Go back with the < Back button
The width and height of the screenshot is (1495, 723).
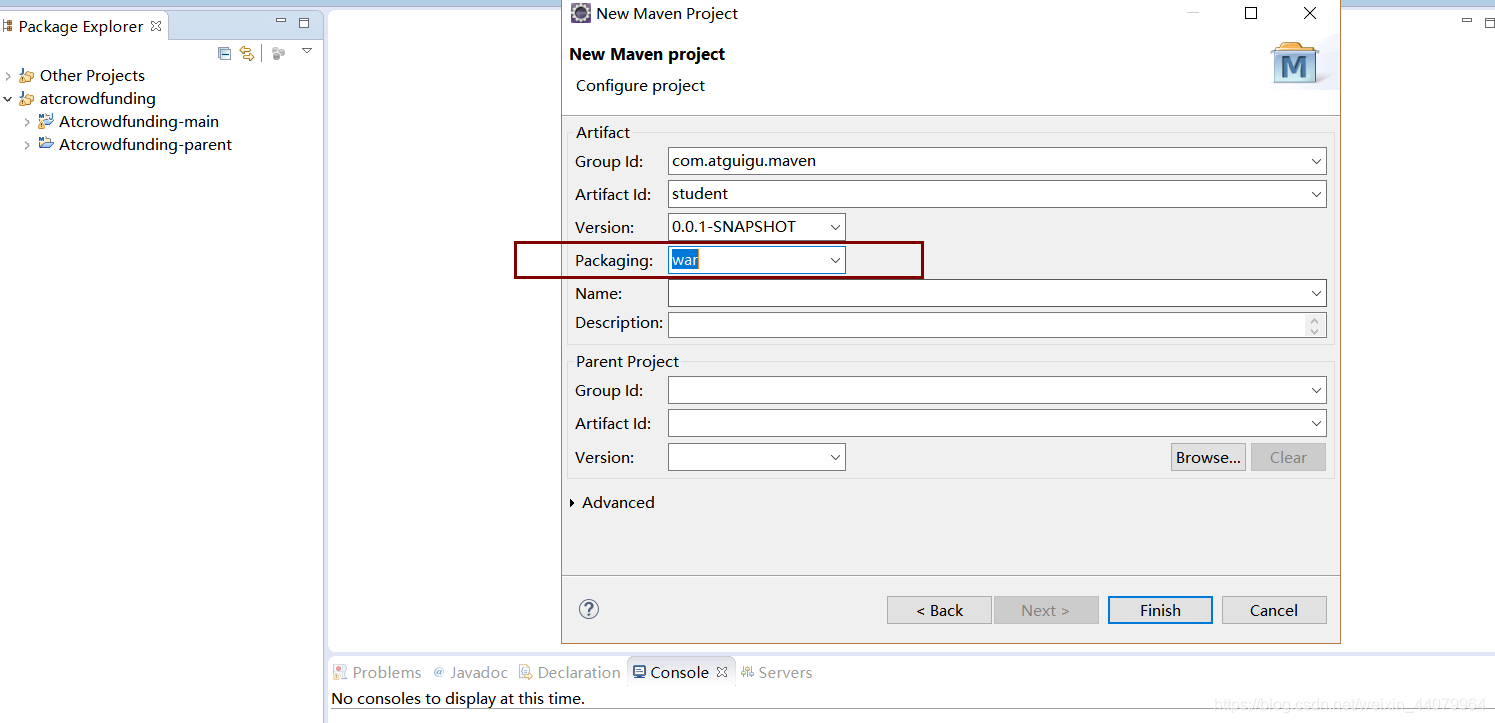pos(939,610)
